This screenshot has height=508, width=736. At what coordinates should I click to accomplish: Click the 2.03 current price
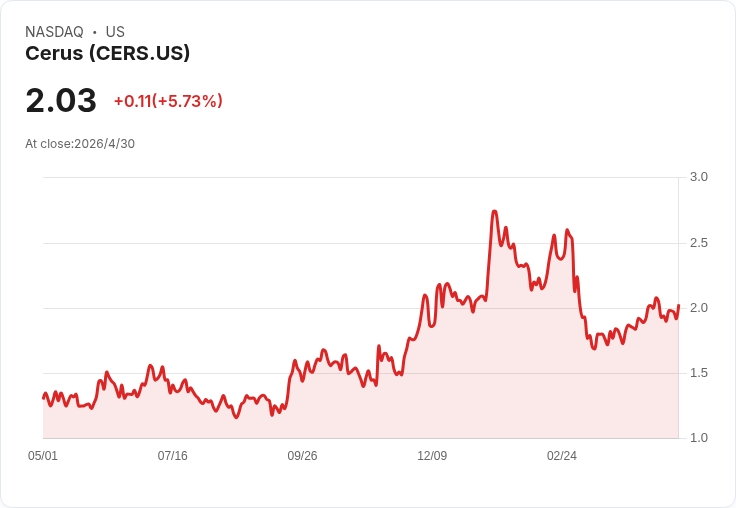[61, 101]
